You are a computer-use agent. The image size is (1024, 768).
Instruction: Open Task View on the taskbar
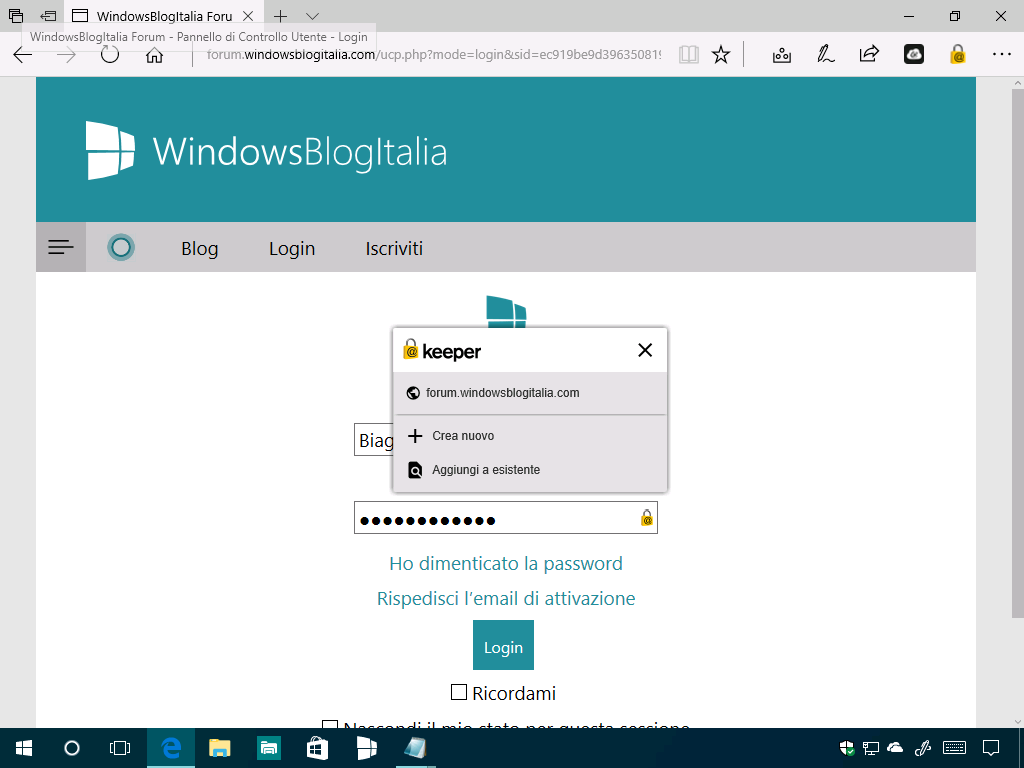click(x=120, y=748)
